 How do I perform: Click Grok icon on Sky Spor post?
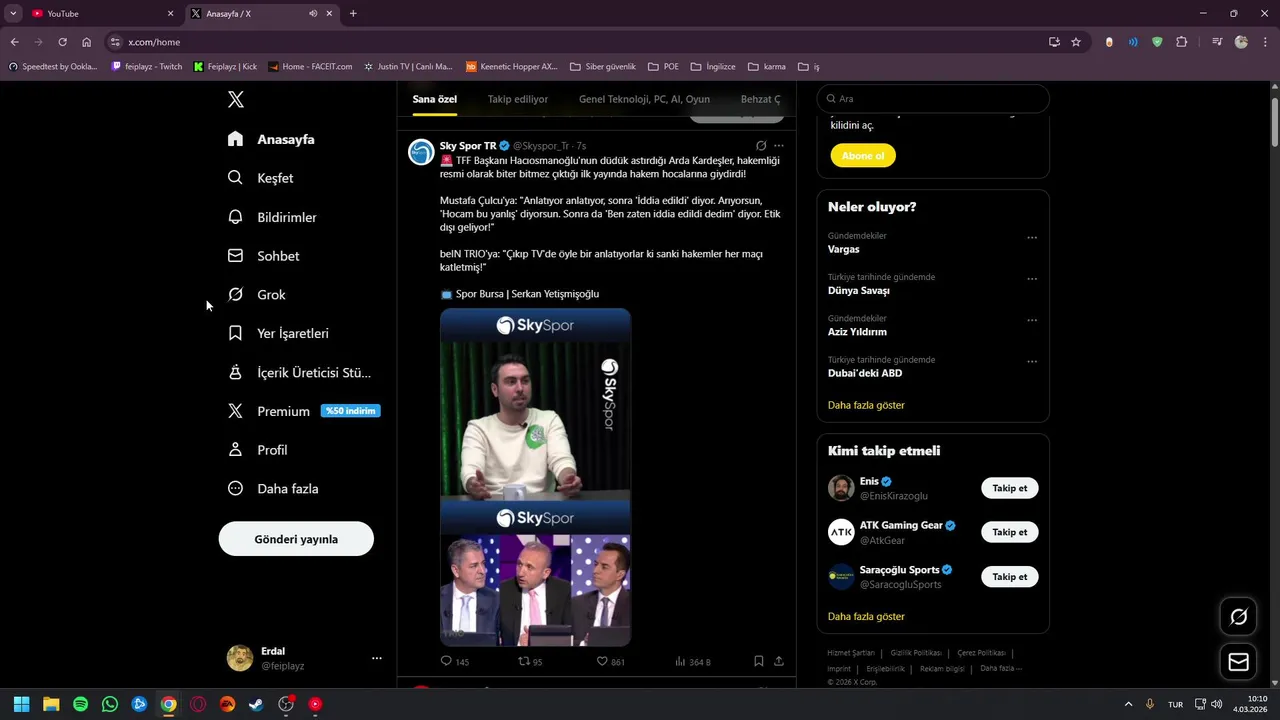point(761,146)
